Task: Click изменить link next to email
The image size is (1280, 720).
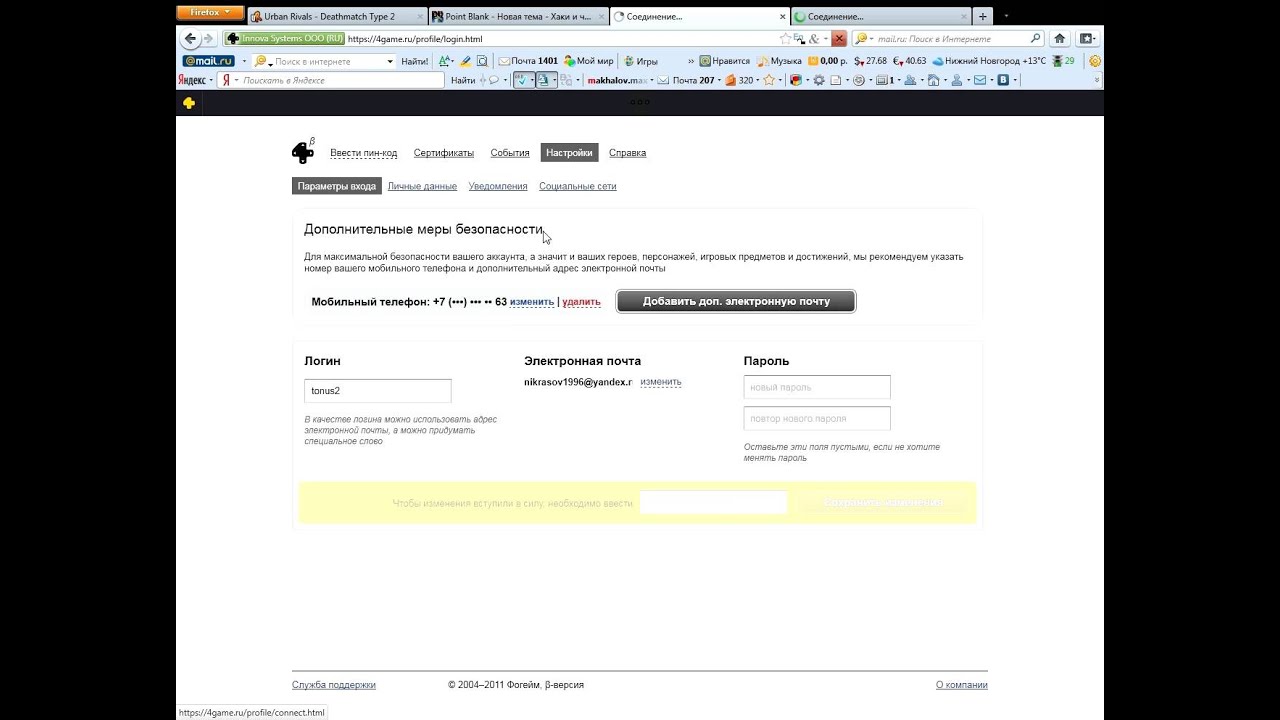Action: 661,382
